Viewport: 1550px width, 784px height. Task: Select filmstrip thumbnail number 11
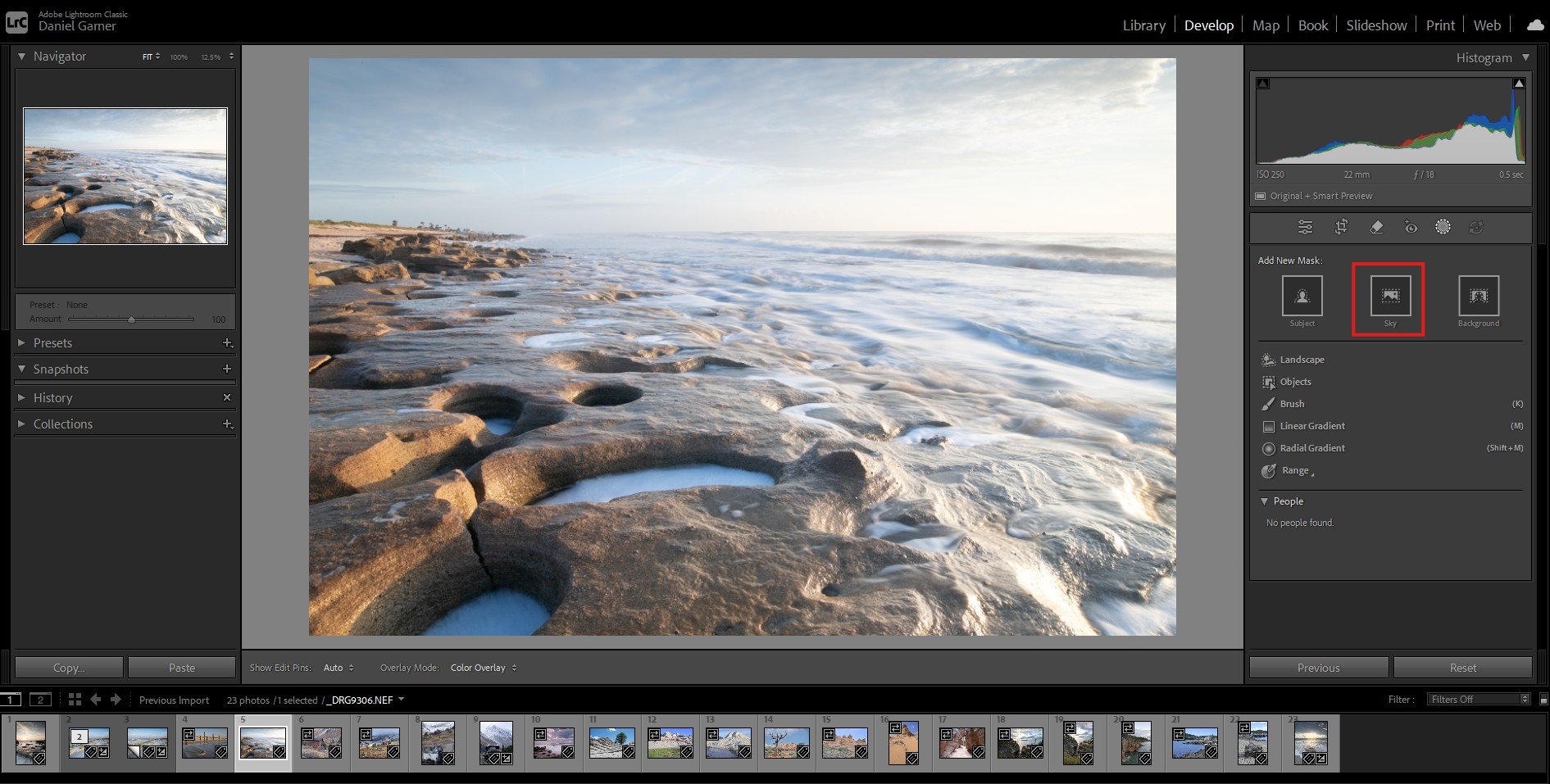click(x=612, y=742)
